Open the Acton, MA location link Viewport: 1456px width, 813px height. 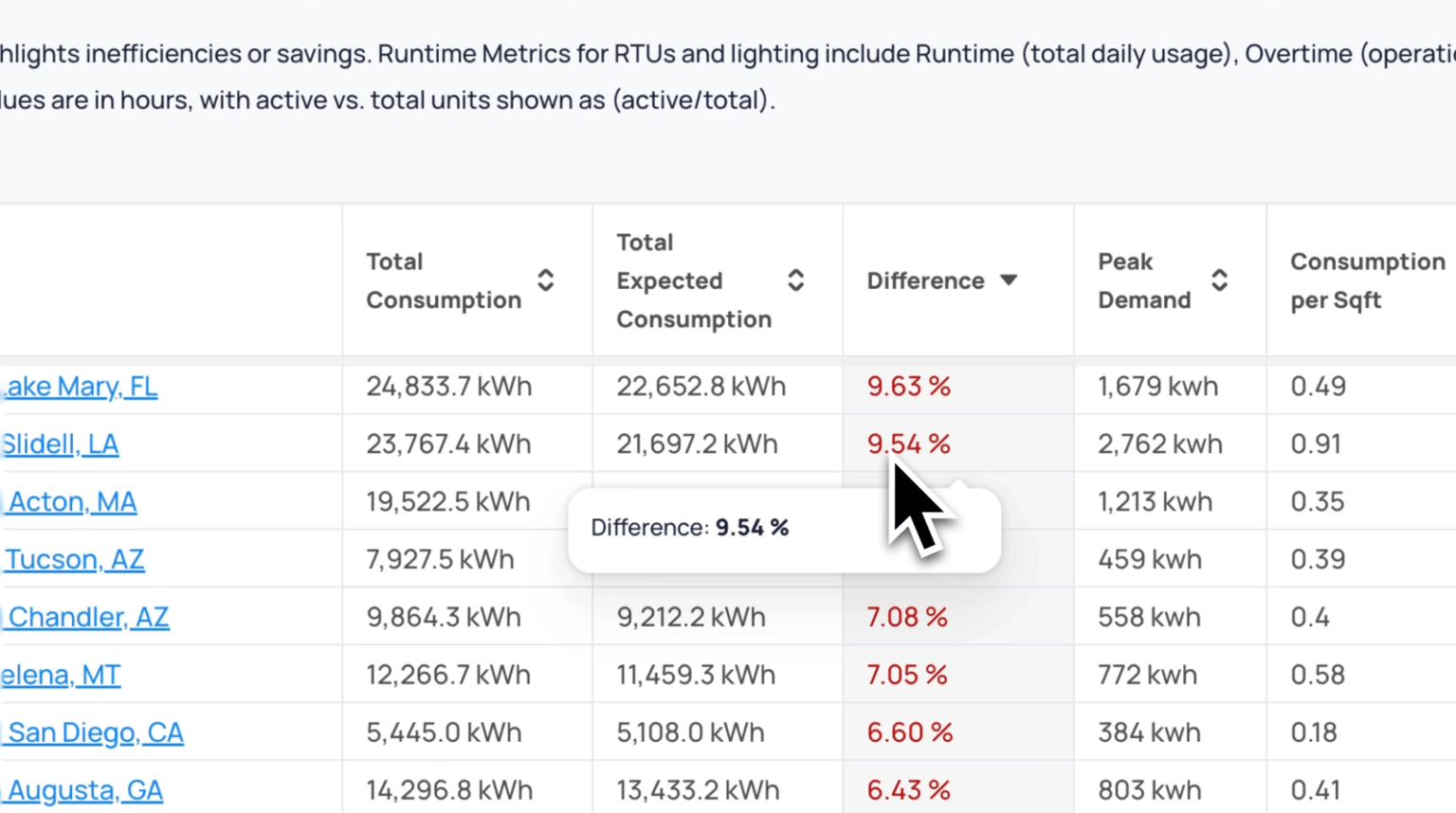72,502
